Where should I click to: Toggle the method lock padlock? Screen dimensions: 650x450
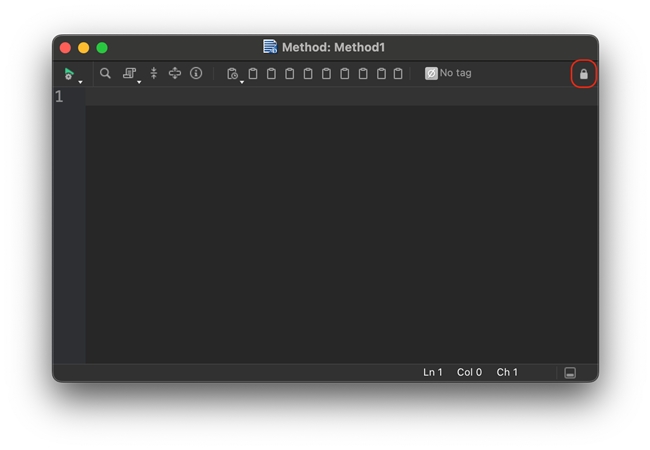pyautogui.click(x=584, y=74)
